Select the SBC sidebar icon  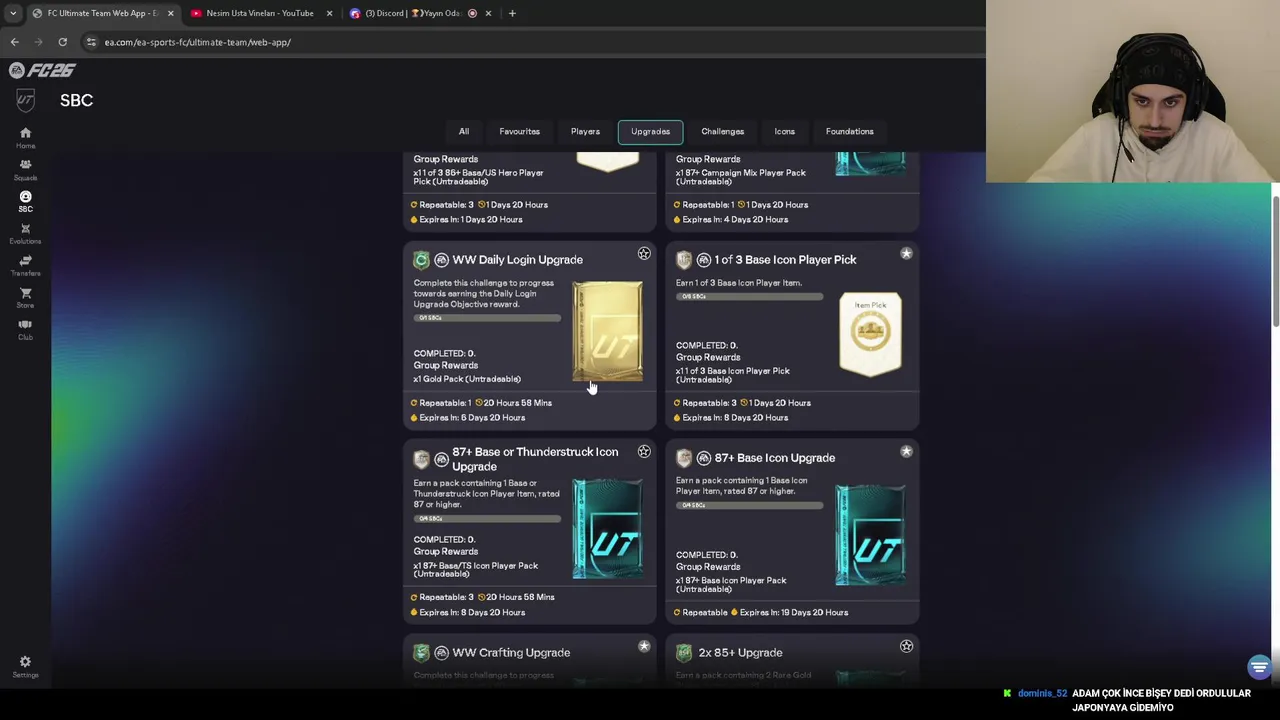point(25,202)
